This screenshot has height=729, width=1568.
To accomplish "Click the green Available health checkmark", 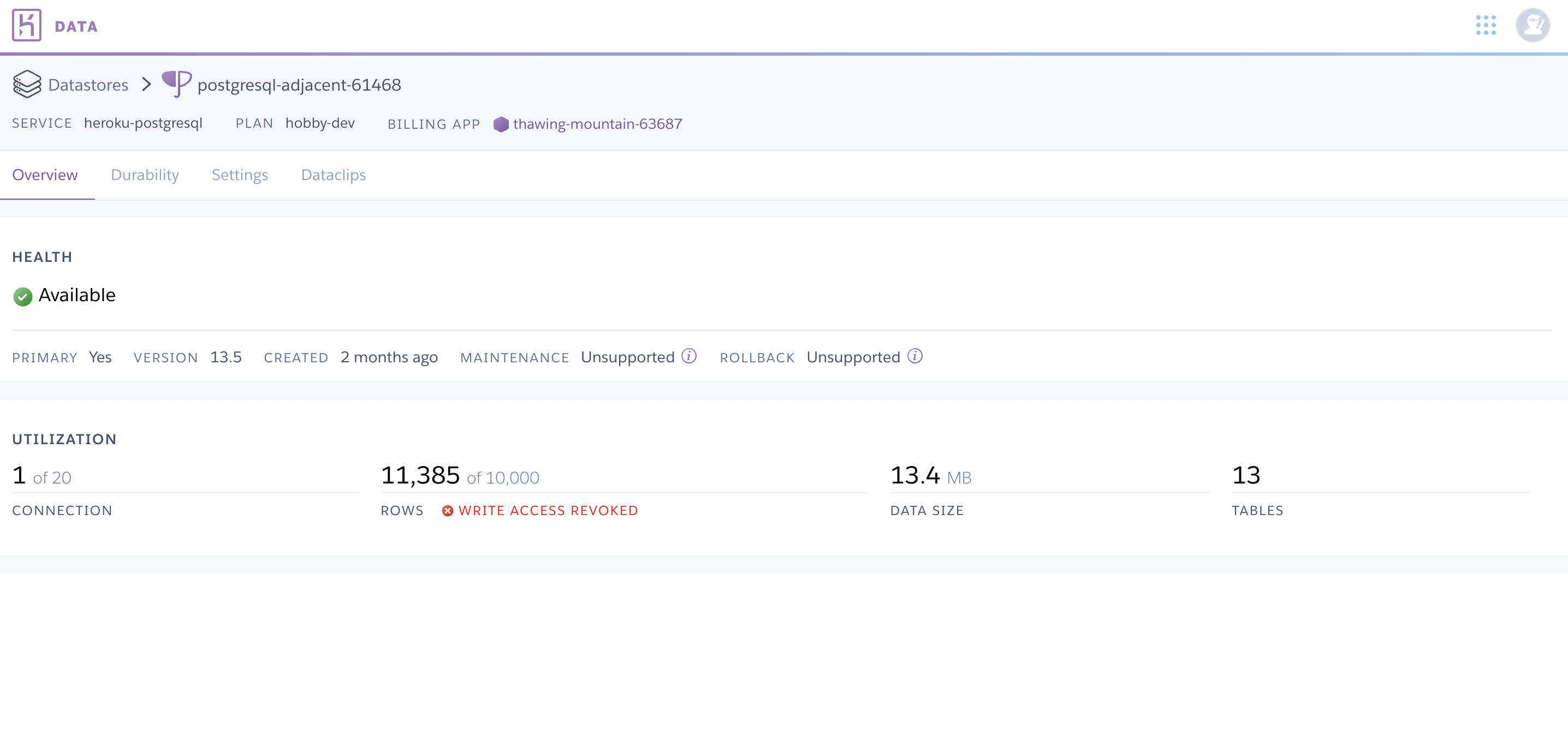I will click(22, 296).
